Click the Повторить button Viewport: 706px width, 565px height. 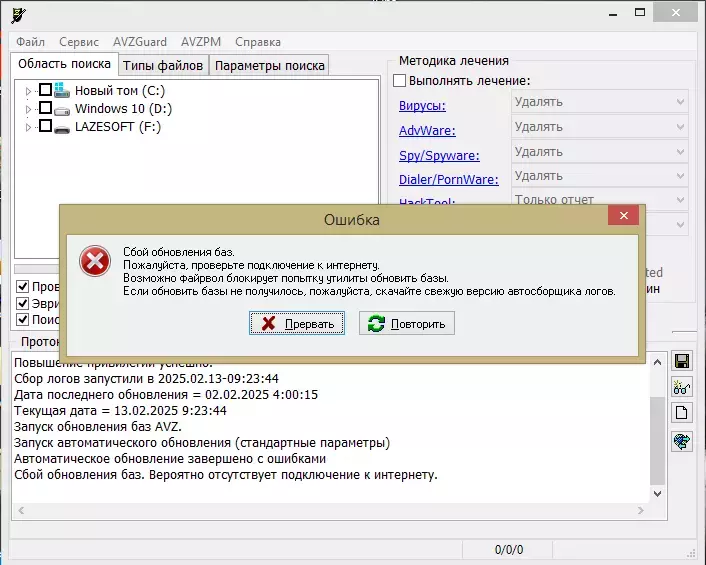pyautogui.click(x=407, y=323)
